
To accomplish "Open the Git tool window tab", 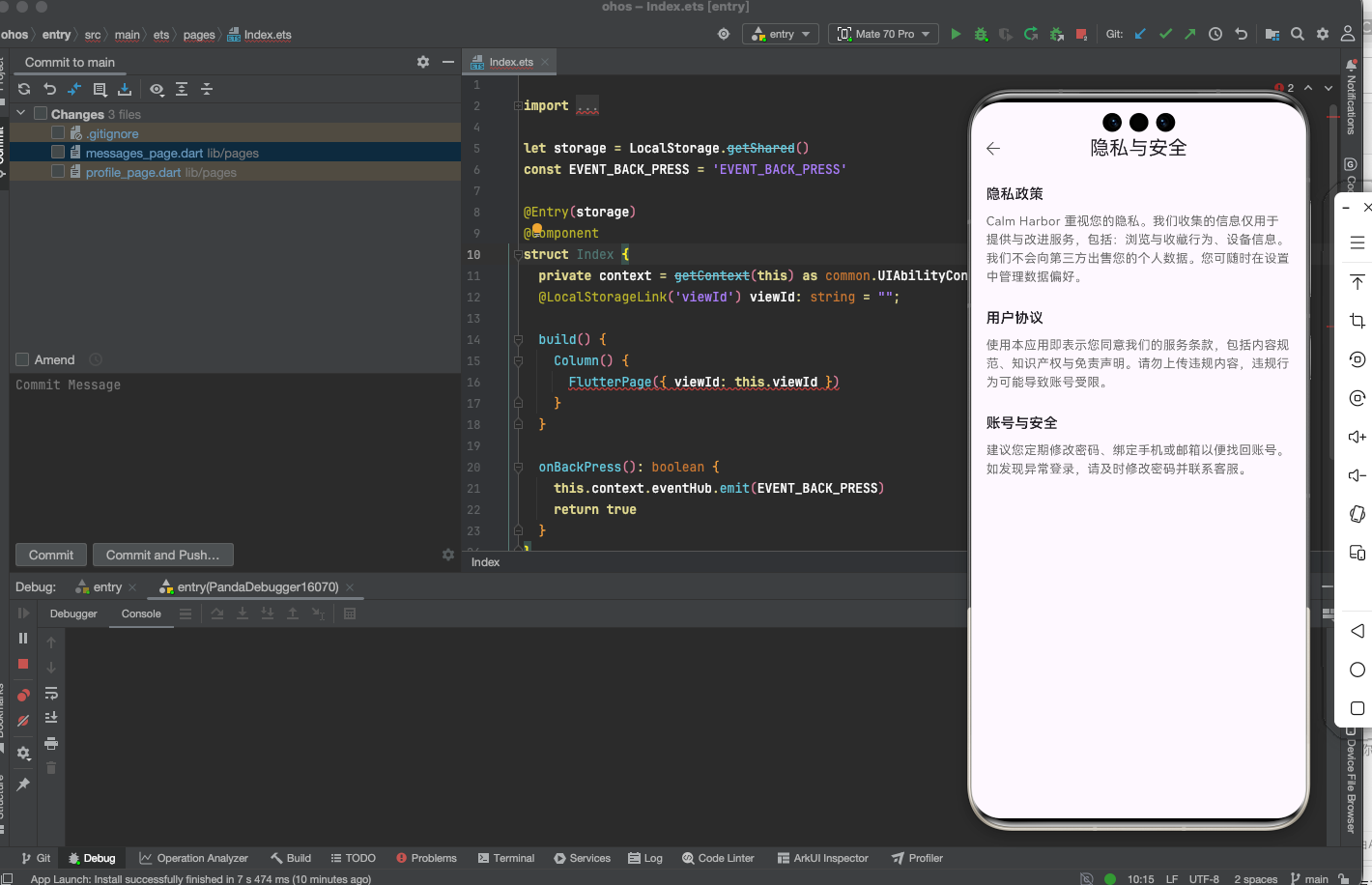I will point(36,858).
